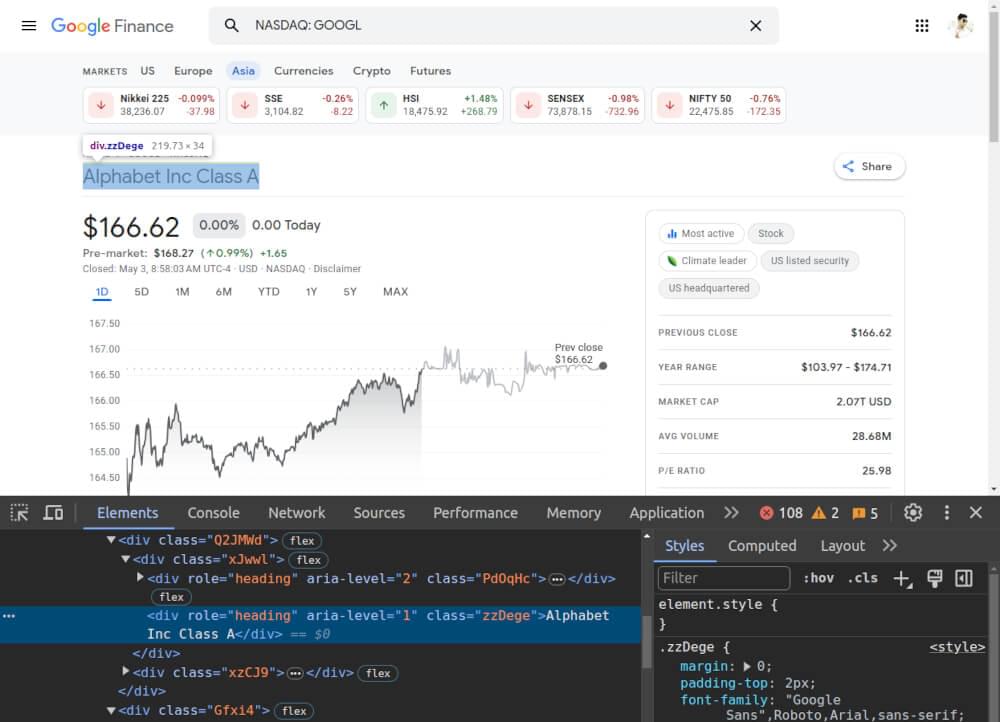Open the Google Finance hamburger menu
This screenshot has width=1000, height=722.
(x=28, y=25)
